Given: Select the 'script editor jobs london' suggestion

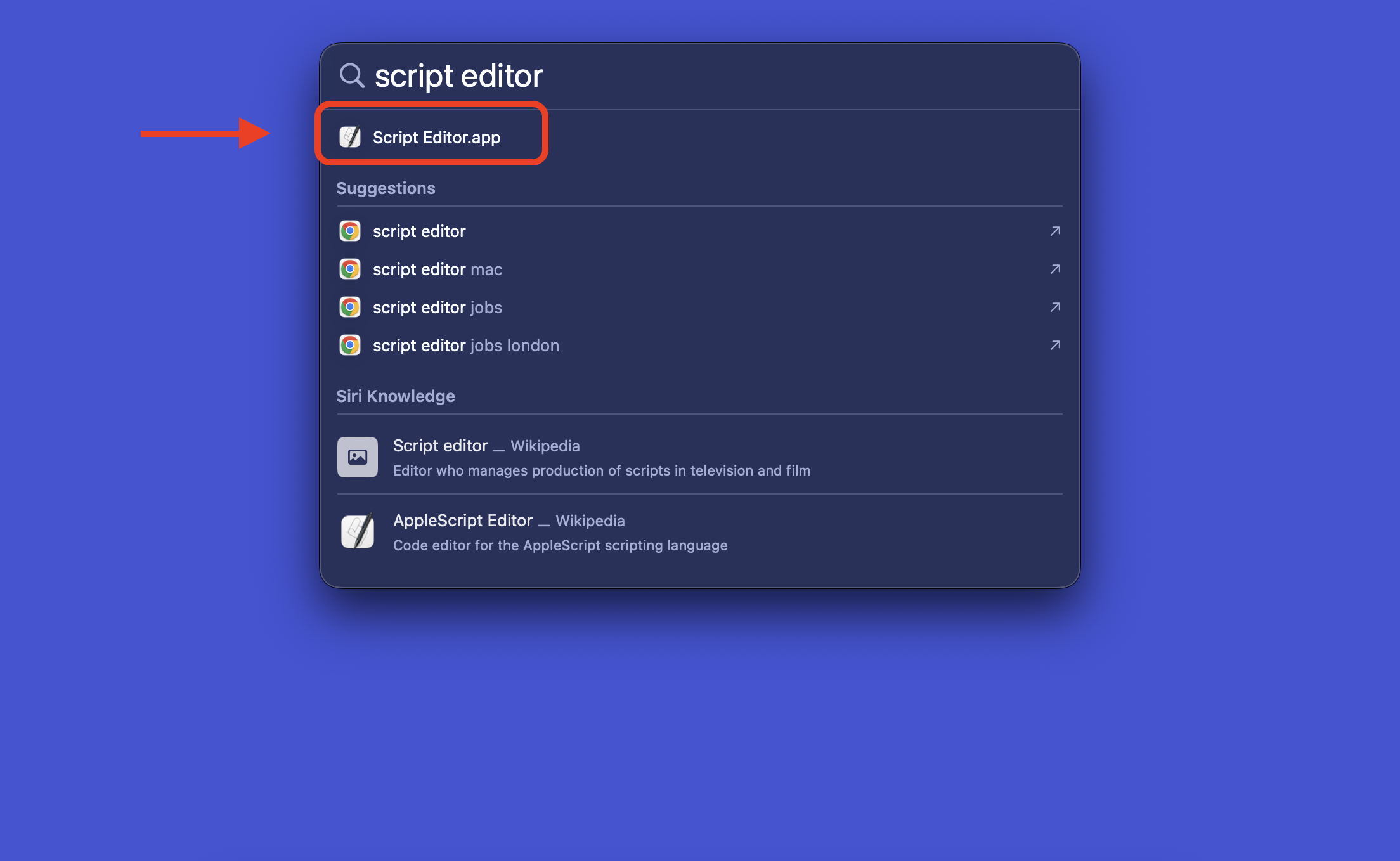Looking at the screenshot, I should tap(466, 346).
